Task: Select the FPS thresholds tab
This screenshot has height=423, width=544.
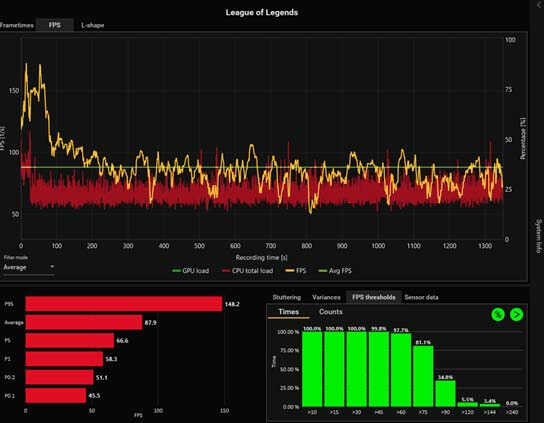Action: click(374, 297)
